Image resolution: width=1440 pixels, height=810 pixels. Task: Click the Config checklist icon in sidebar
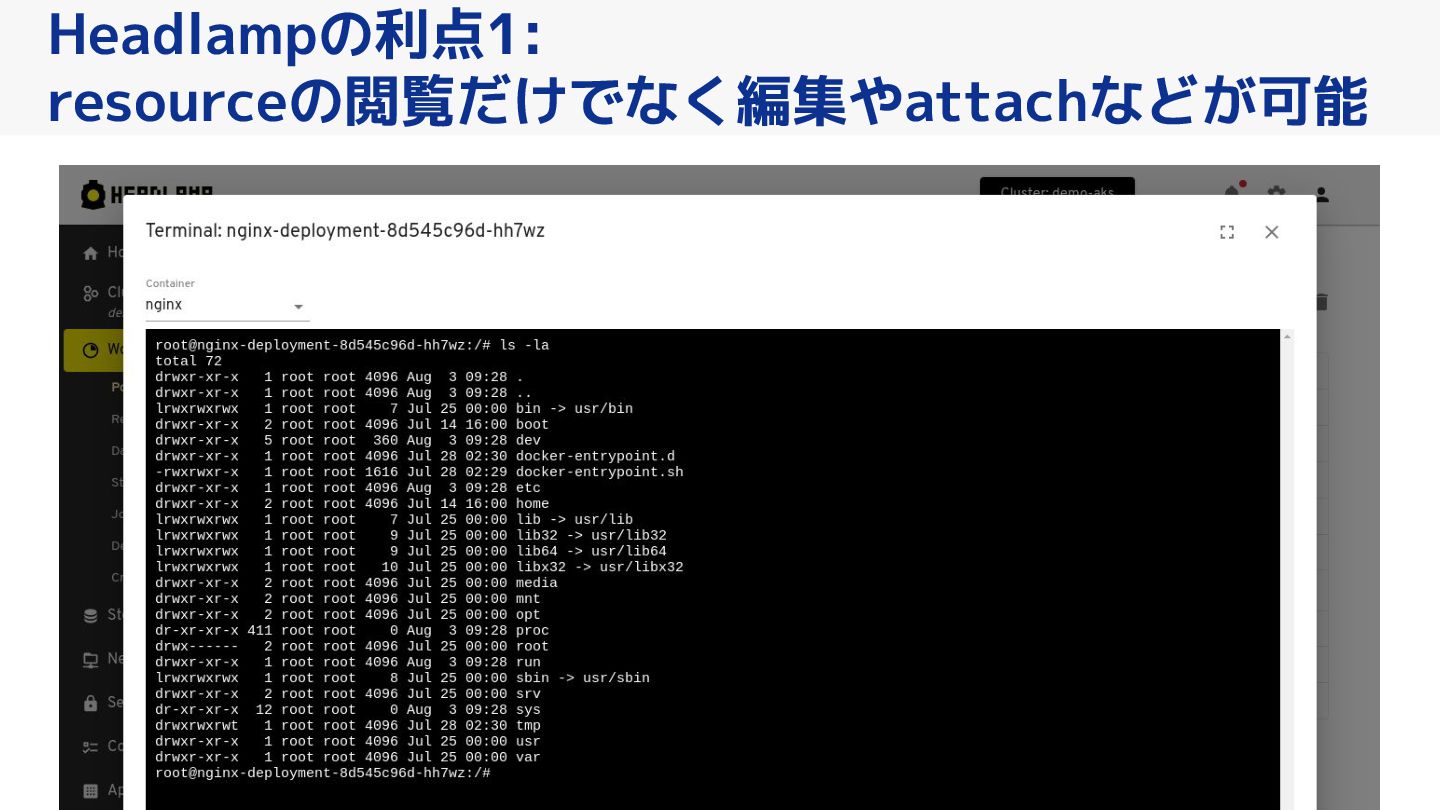click(91, 747)
